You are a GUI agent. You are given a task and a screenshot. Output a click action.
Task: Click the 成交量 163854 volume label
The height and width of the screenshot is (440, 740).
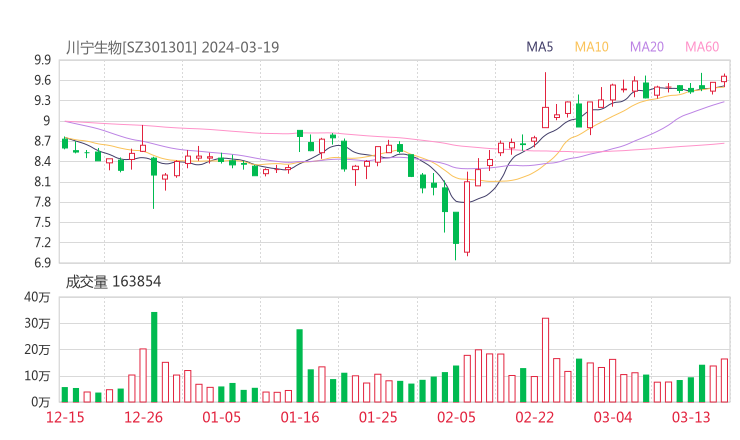pyautogui.click(x=113, y=282)
